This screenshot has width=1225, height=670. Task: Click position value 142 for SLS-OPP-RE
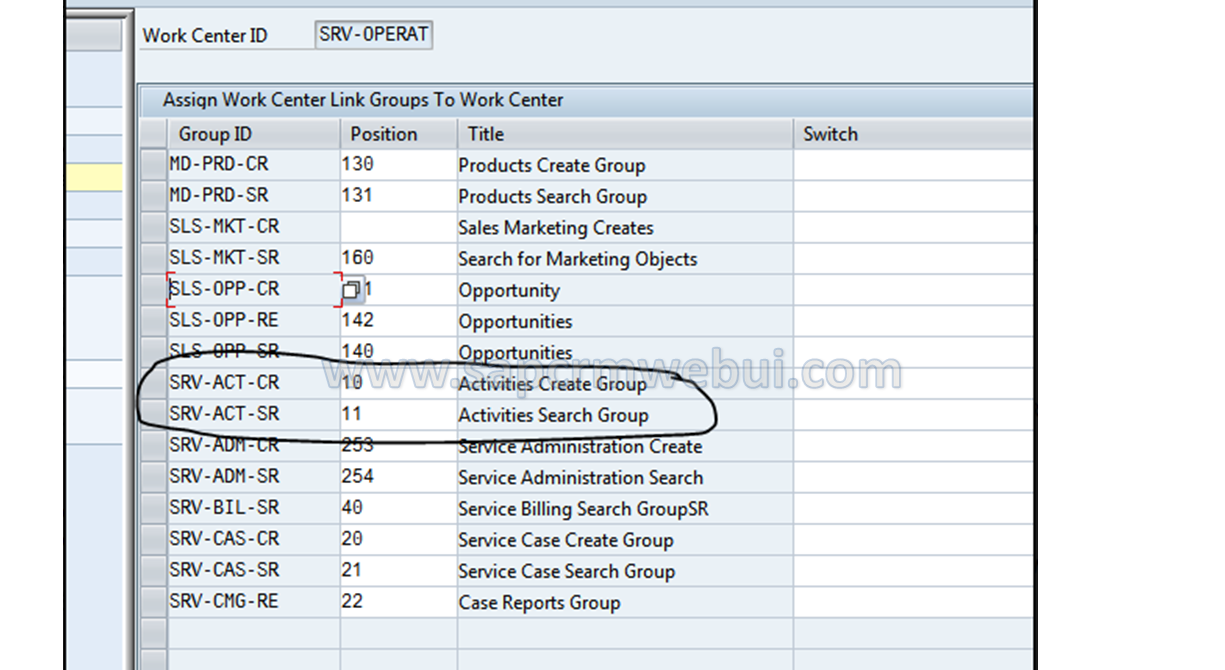click(399, 321)
